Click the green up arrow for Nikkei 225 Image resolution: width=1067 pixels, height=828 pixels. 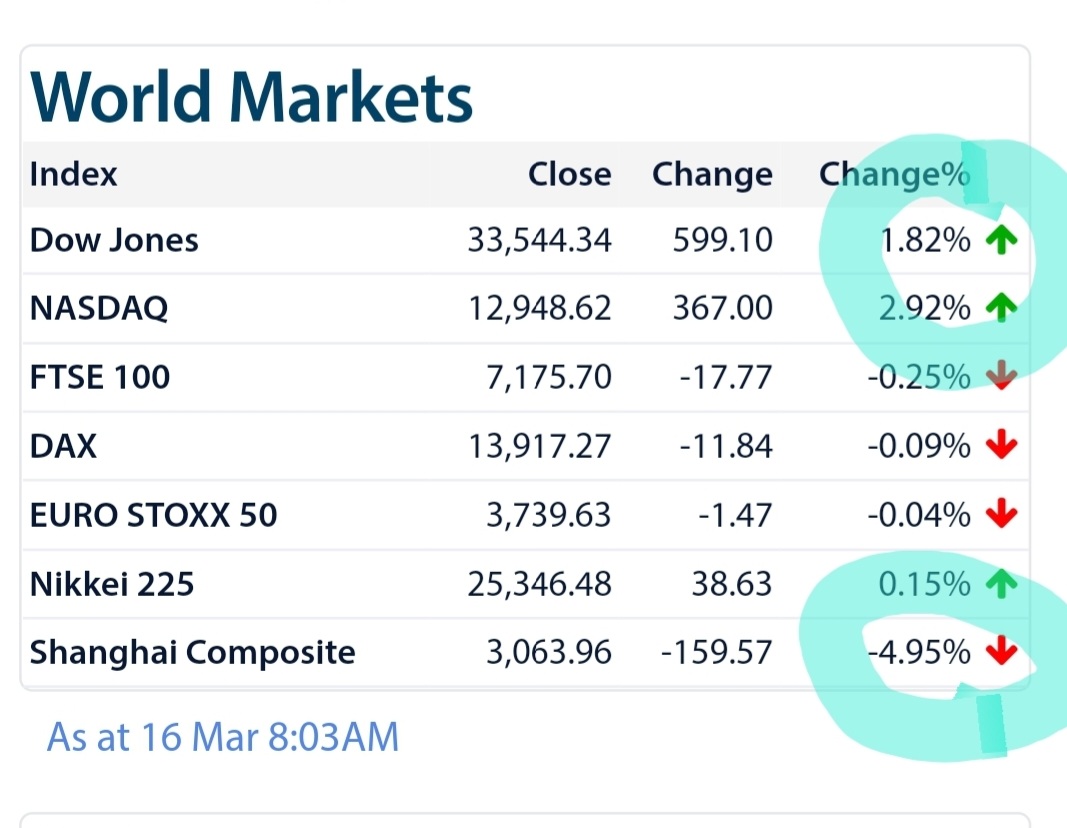click(x=1001, y=584)
